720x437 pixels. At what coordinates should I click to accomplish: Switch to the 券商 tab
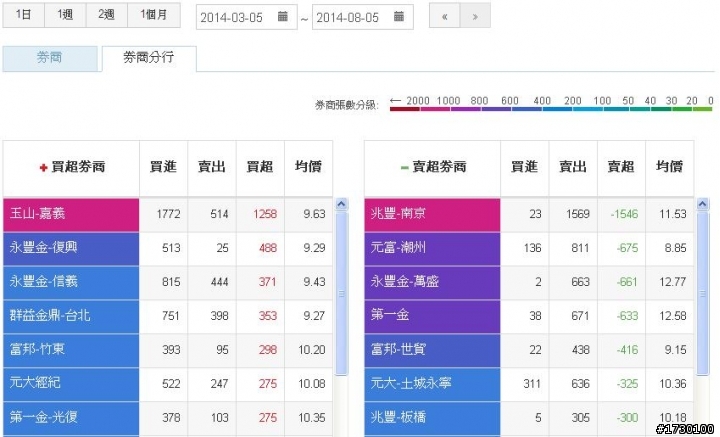50,58
